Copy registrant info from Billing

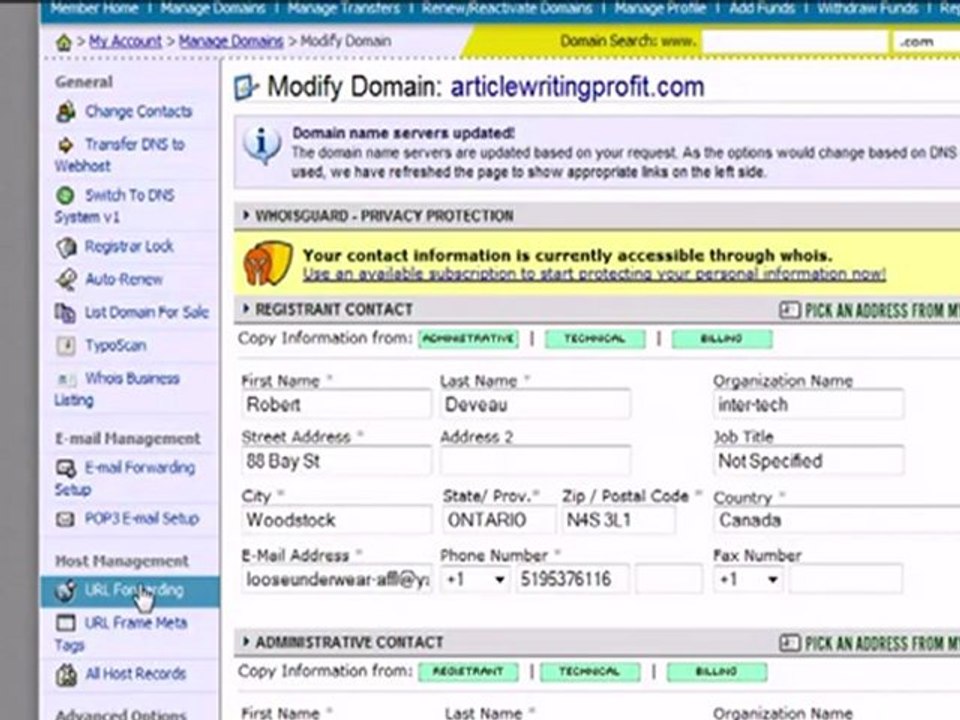click(x=722, y=339)
